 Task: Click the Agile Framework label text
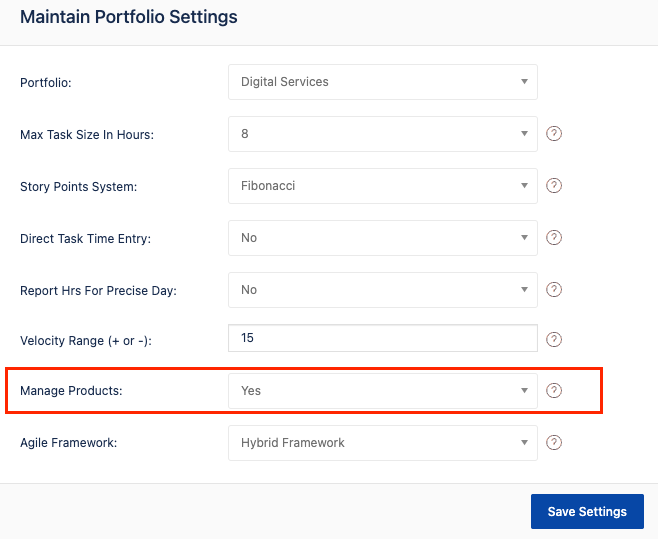pos(69,443)
